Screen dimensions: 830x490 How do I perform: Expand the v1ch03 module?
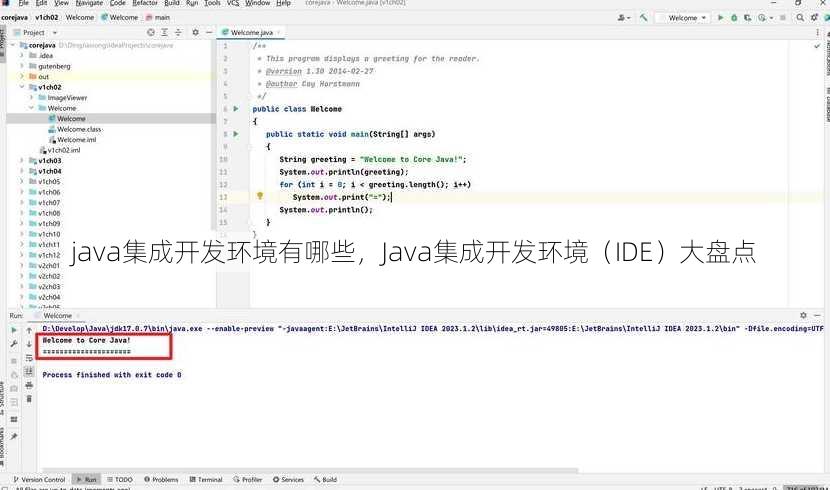pos(22,160)
